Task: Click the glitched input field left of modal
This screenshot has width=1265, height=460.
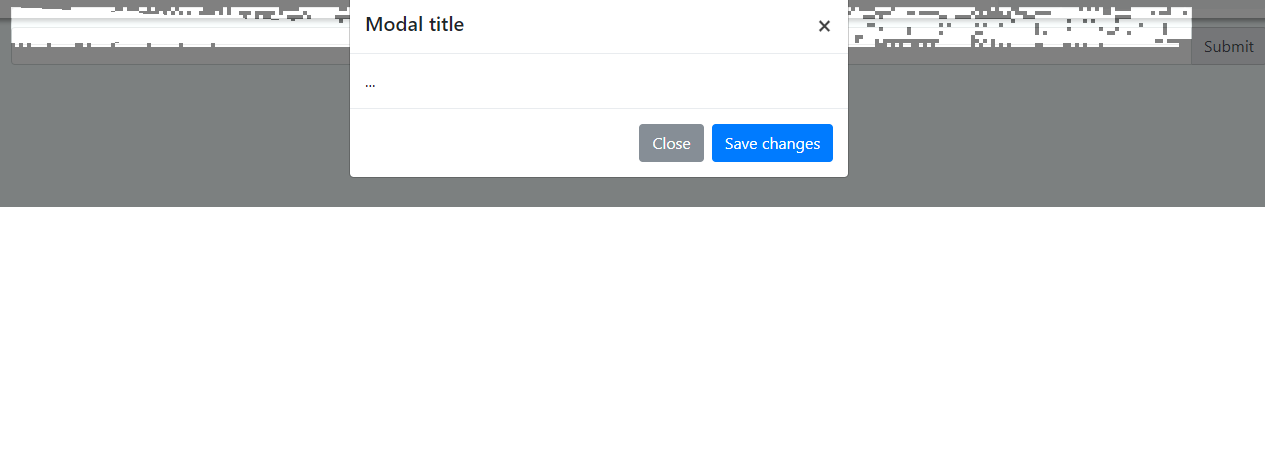Action: coord(180,35)
